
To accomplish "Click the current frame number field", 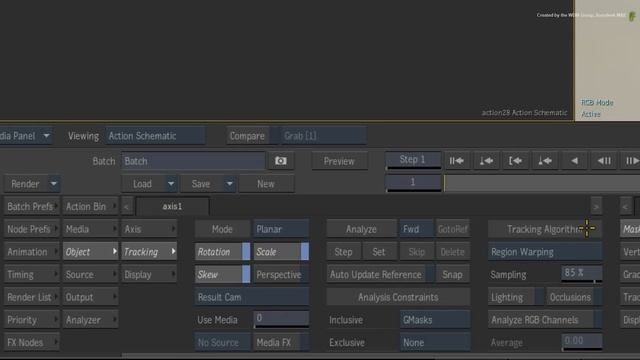I will [413, 183].
